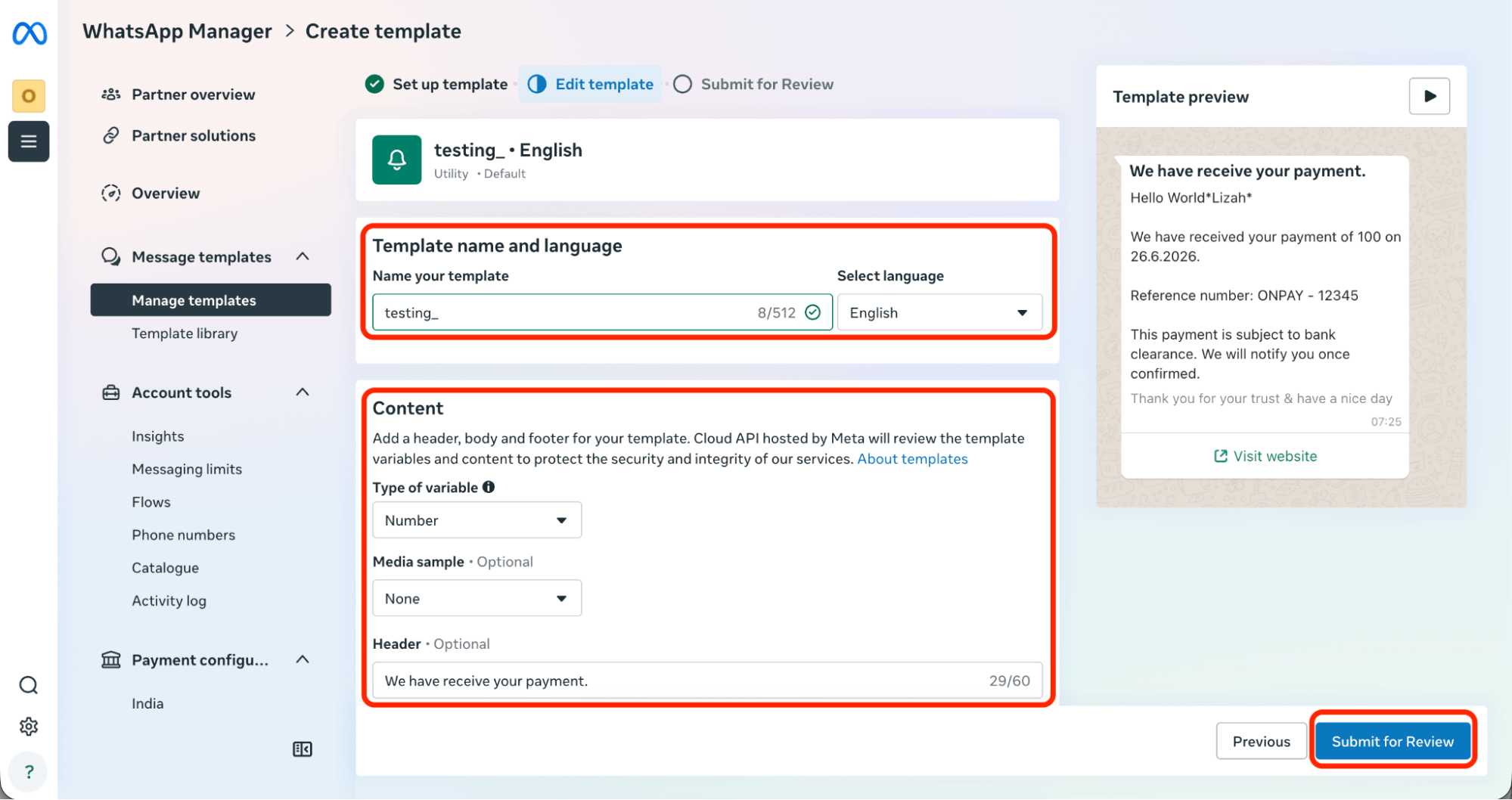1512x800 pixels.
Task: Jump to the Submit for Review step label
Action: (767, 84)
